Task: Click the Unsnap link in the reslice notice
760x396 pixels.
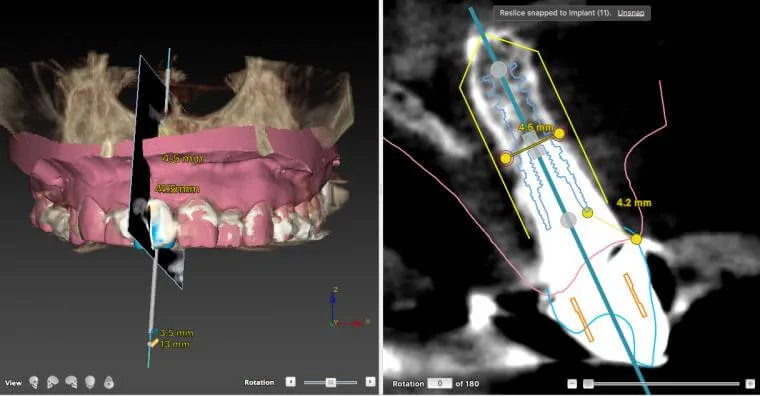Action: click(631, 13)
